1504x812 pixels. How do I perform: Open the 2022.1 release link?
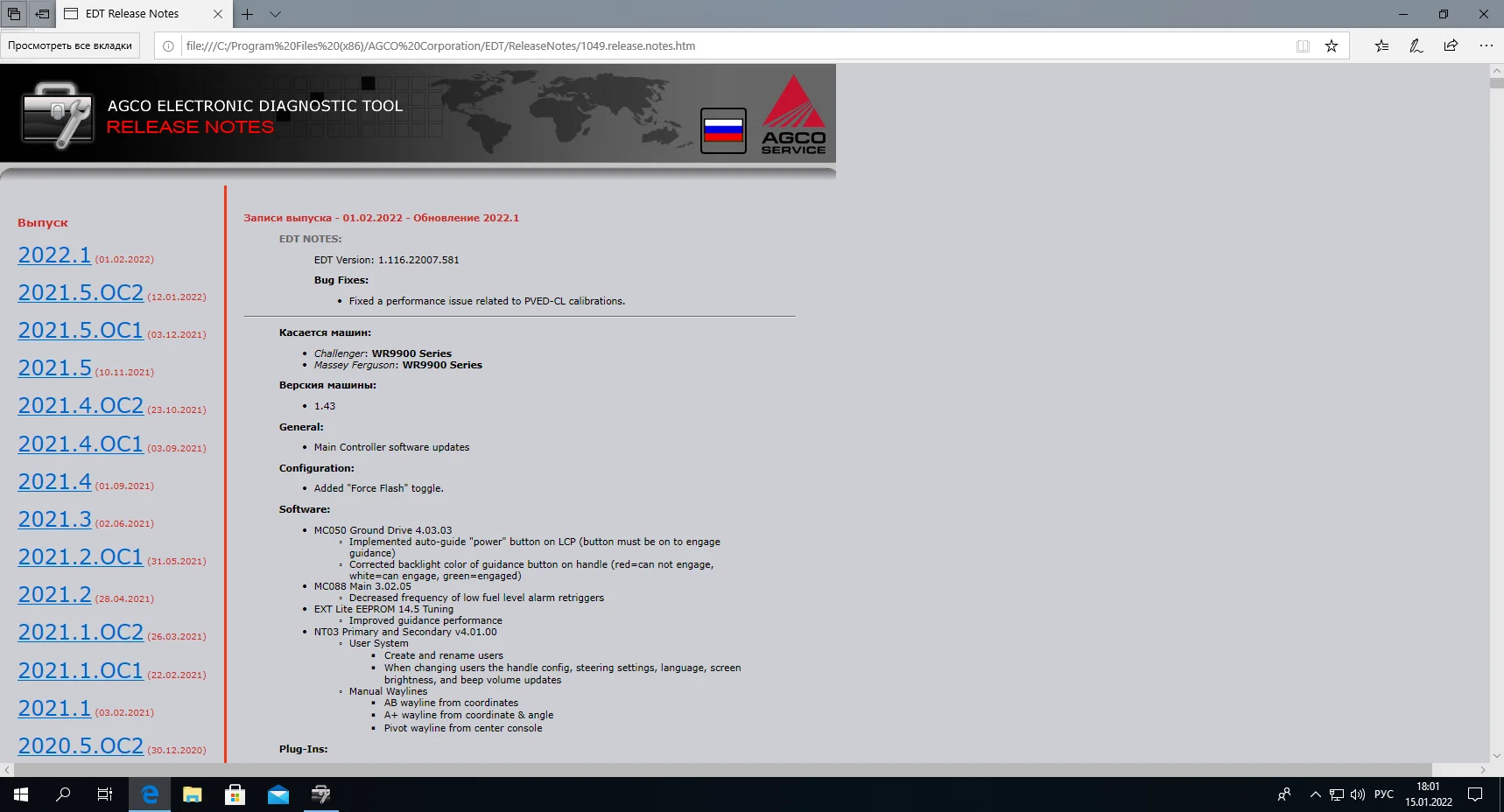(x=54, y=255)
